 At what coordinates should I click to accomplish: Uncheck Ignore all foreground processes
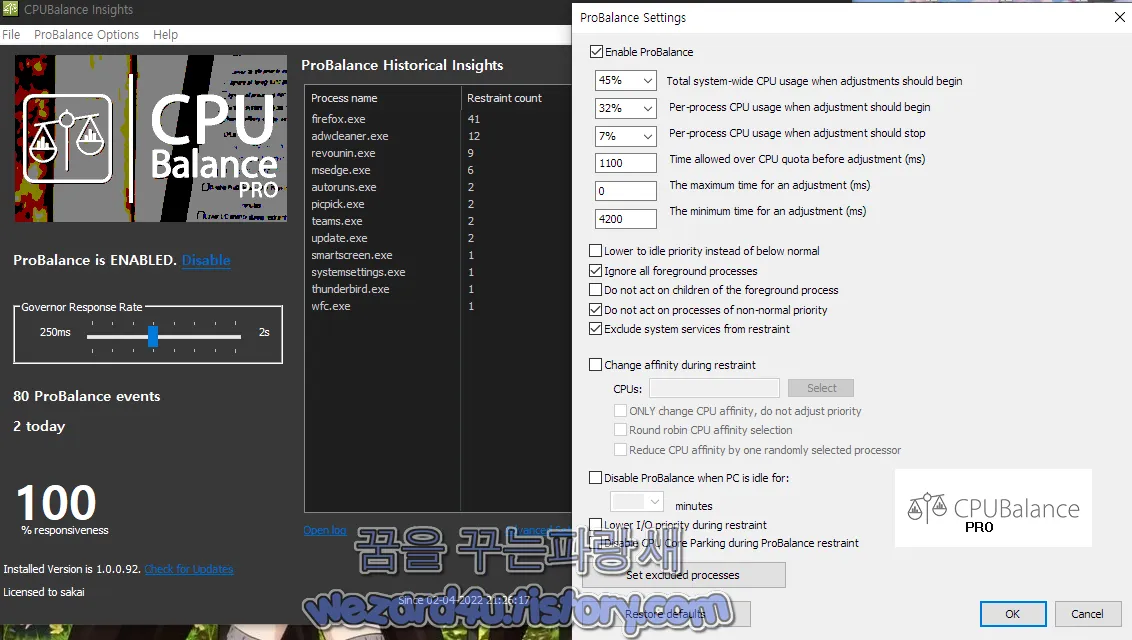(x=596, y=271)
